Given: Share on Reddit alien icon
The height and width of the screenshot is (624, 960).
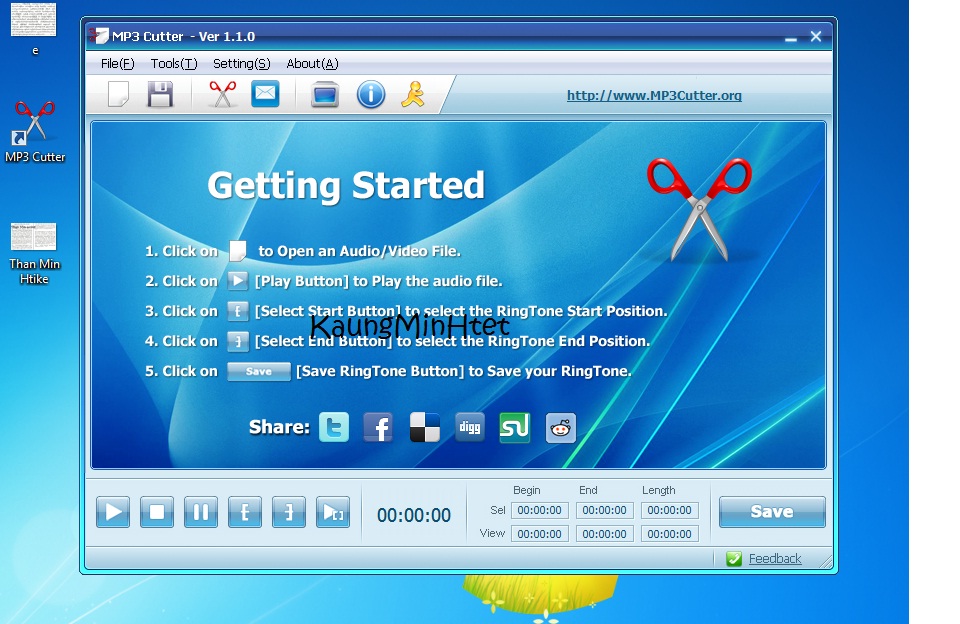Looking at the screenshot, I should point(561,427).
